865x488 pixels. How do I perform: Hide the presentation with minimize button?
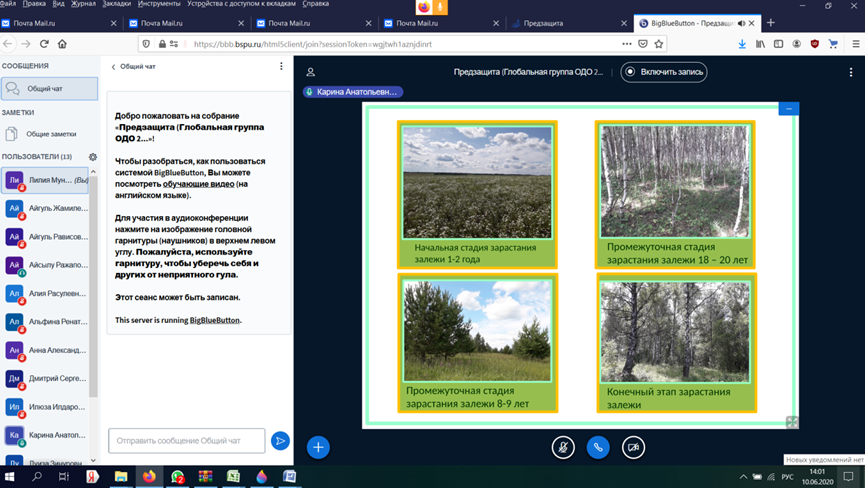pos(788,108)
